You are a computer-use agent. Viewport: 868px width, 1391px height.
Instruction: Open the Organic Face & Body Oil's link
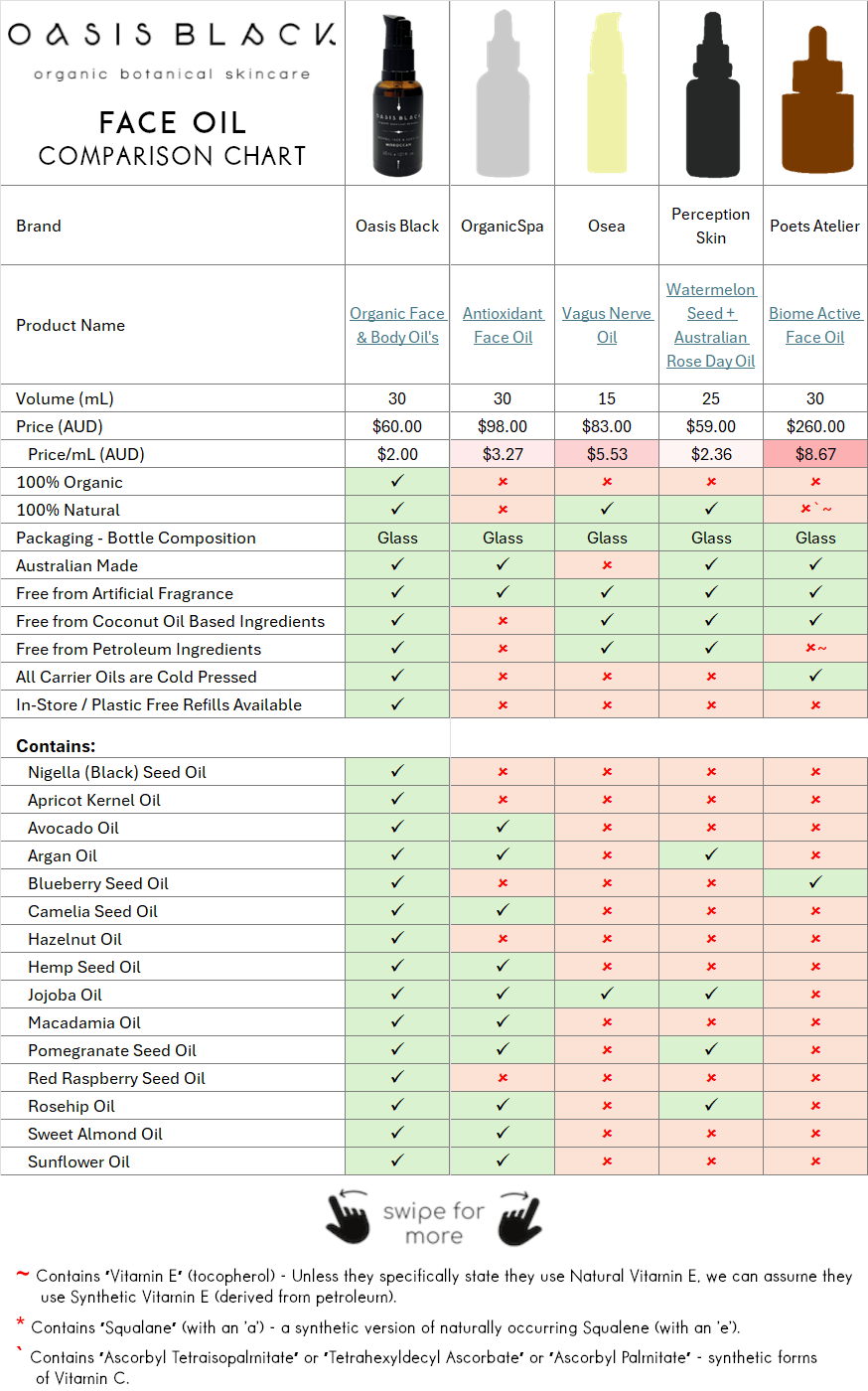397,325
